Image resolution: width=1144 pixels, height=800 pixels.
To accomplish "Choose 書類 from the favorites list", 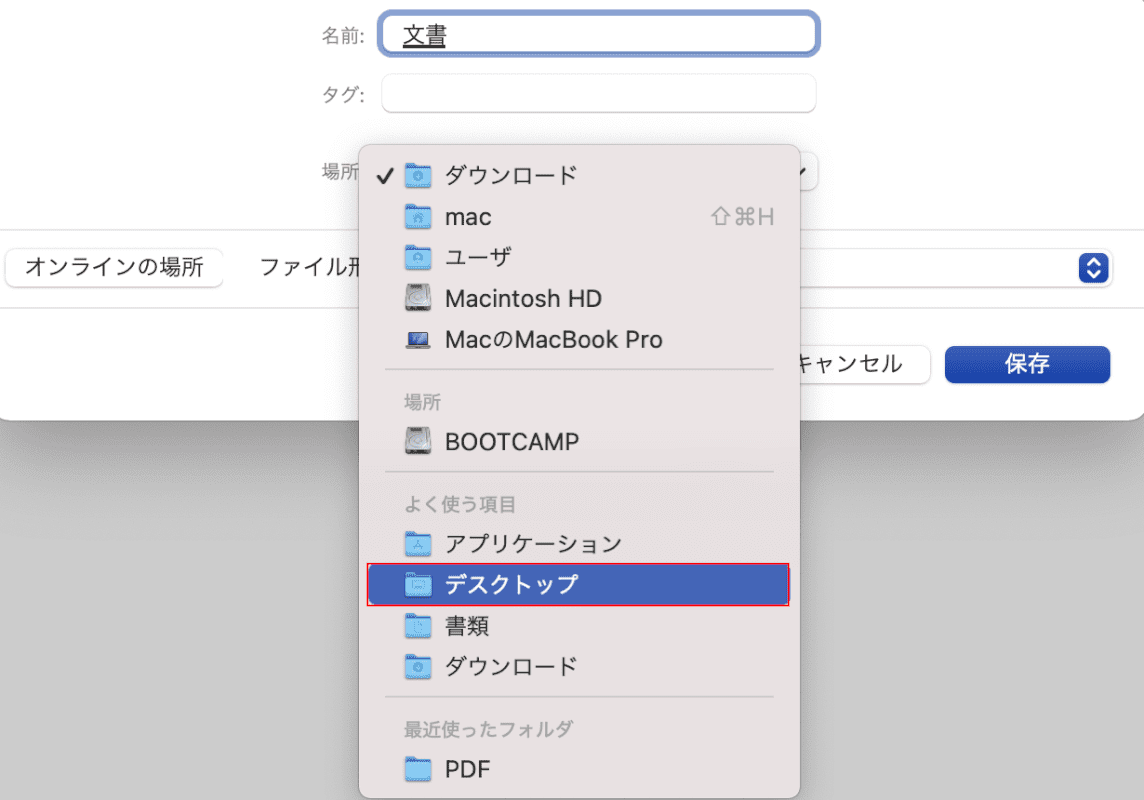I will 579,626.
